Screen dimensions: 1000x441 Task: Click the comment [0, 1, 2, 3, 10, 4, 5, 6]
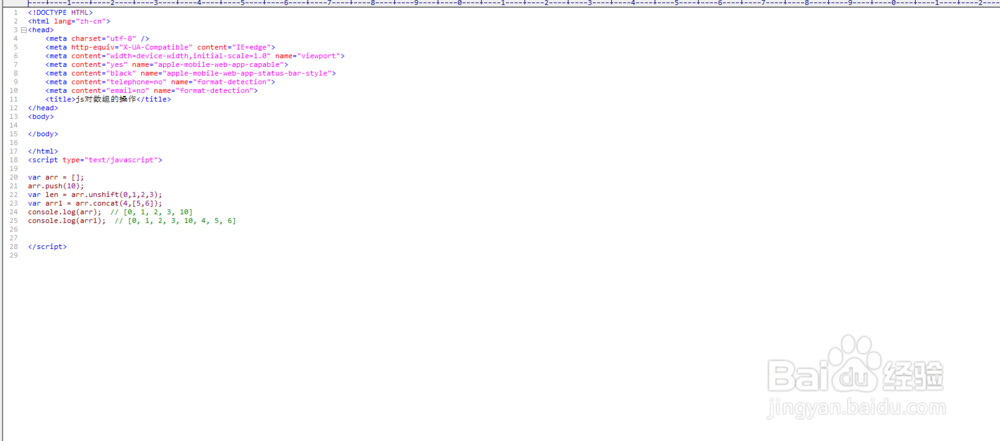[x=175, y=221]
